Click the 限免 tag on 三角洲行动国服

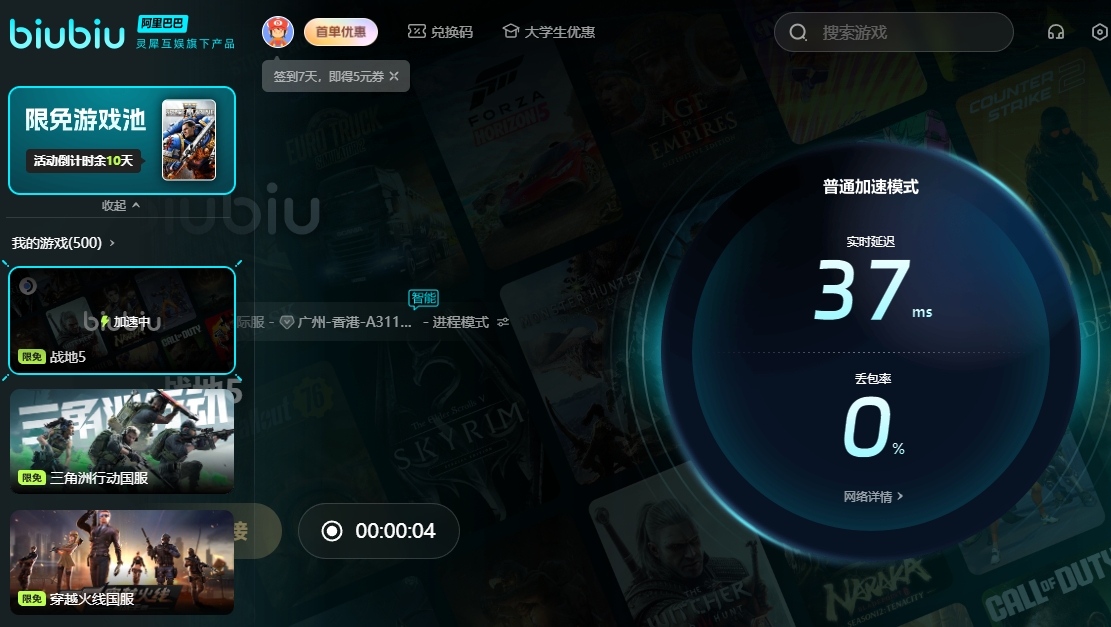click(32, 478)
